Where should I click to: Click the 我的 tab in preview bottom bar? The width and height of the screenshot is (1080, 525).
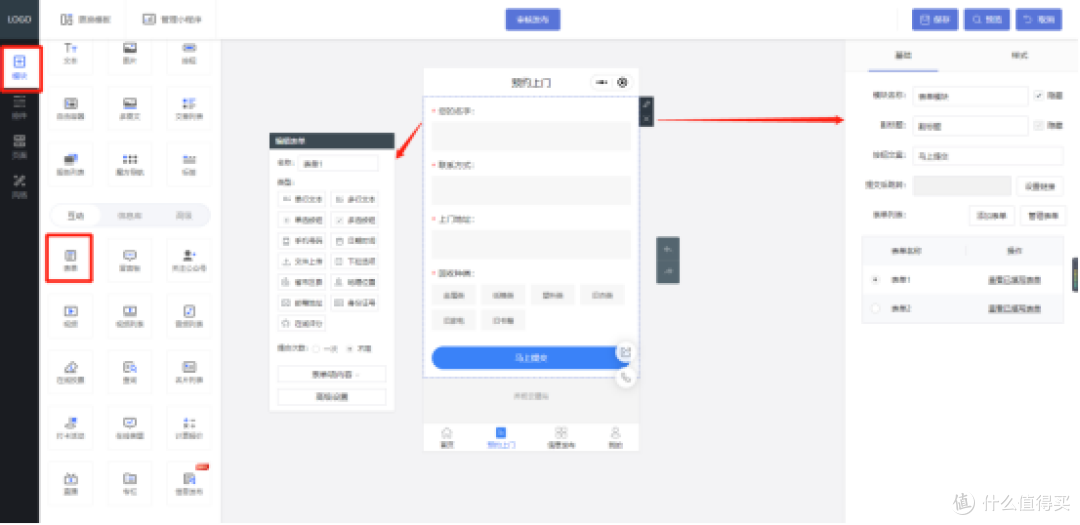click(615, 438)
